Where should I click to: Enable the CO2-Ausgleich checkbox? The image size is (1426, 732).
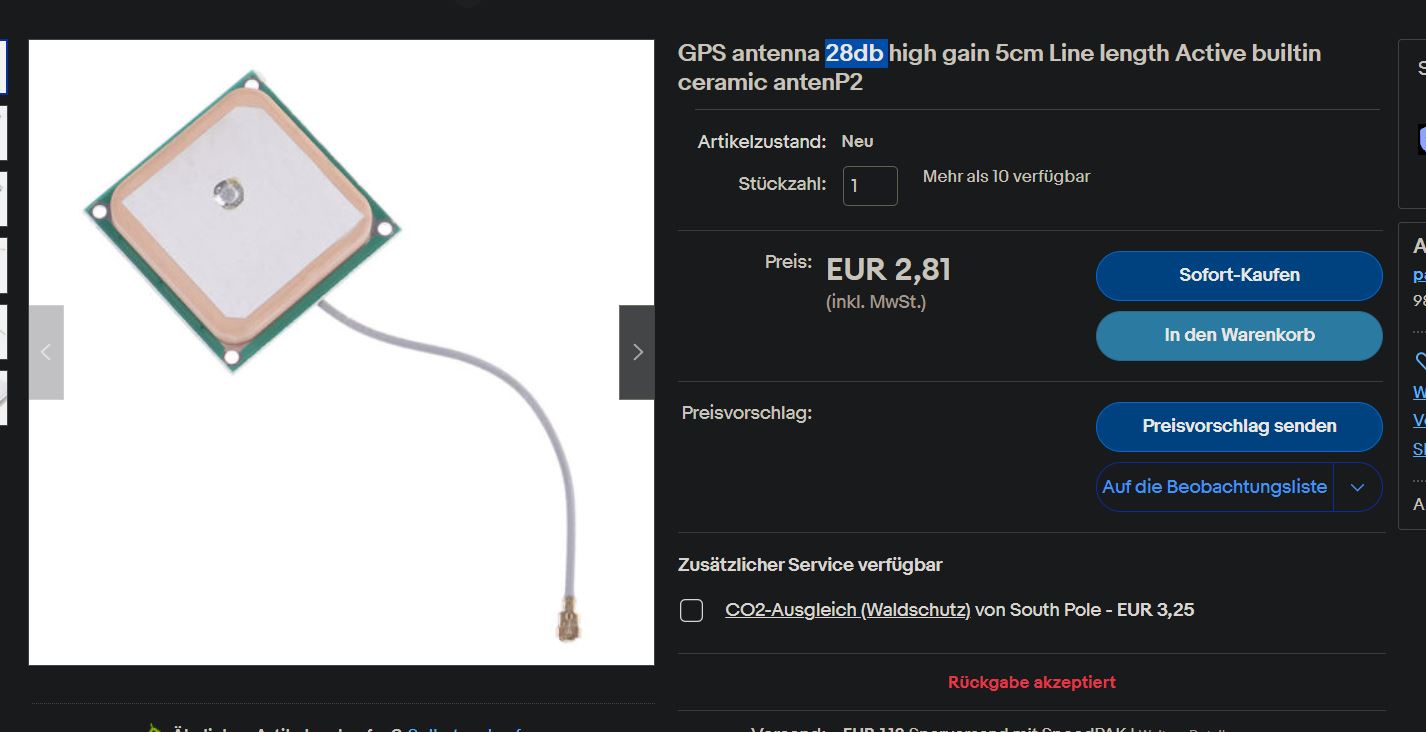click(x=691, y=610)
